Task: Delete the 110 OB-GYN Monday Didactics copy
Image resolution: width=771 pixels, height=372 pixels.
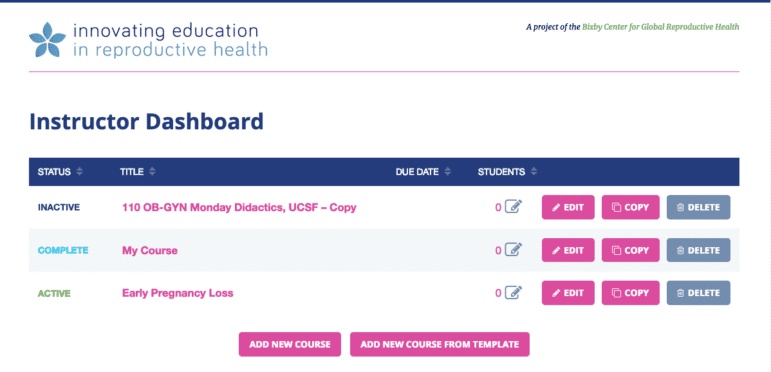Action: coord(698,207)
